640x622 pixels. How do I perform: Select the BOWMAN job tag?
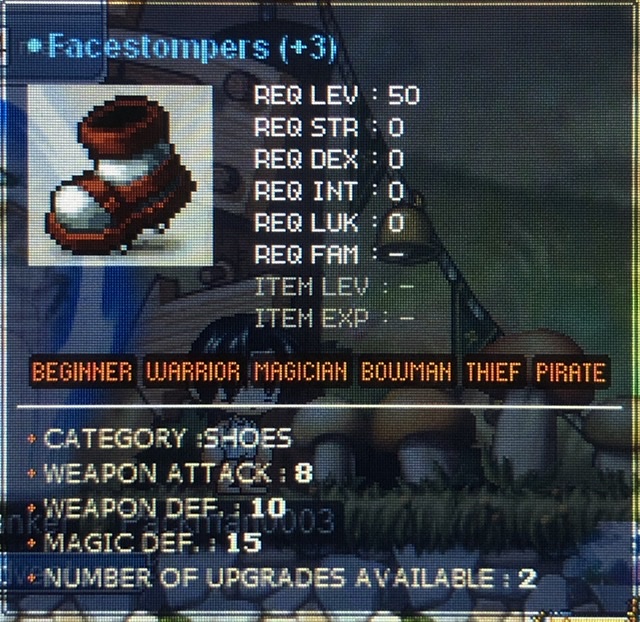point(407,372)
